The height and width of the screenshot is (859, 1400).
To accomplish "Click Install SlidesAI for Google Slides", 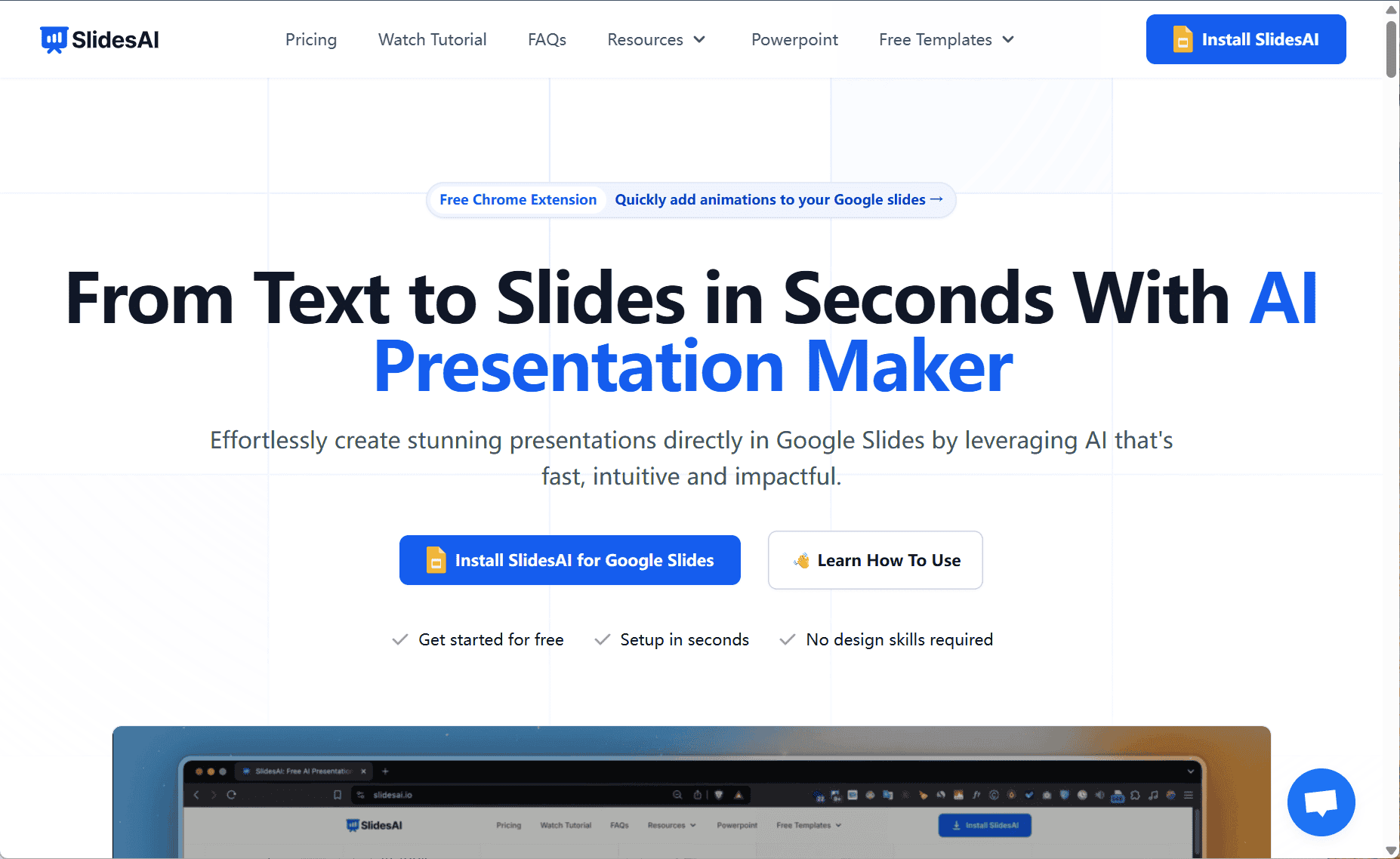I will coord(570,560).
